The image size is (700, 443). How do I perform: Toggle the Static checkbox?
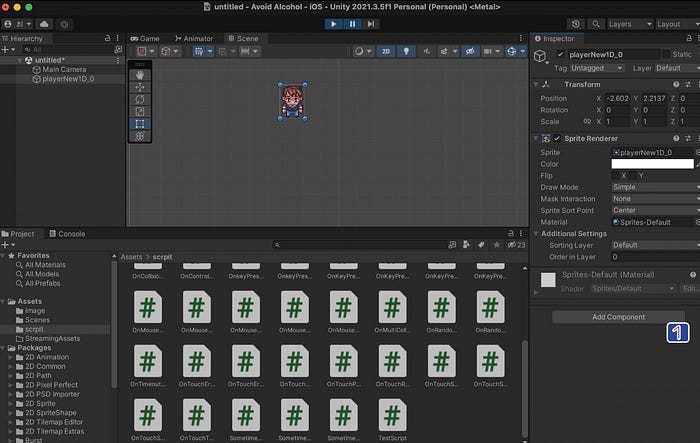pyautogui.click(x=666, y=54)
